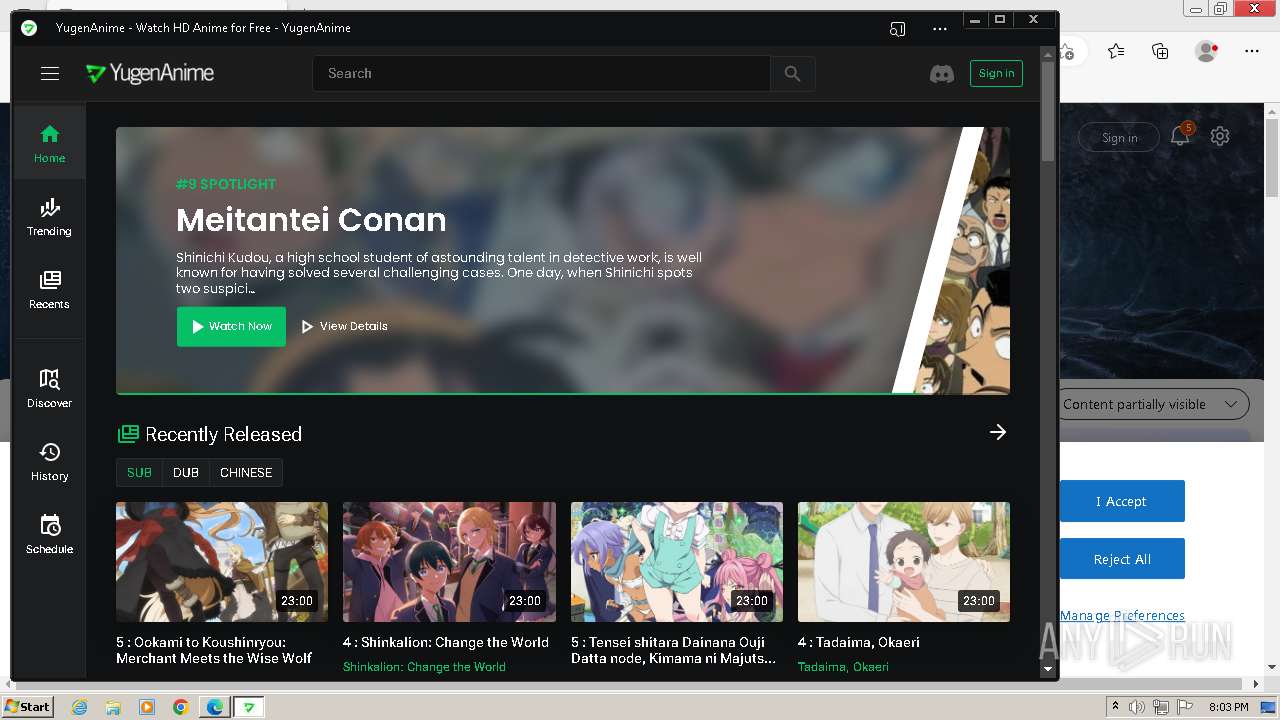The height and width of the screenshot is (720, 1280).
Task: Open the app window's three-dot menu
Action: coord(939,29)
